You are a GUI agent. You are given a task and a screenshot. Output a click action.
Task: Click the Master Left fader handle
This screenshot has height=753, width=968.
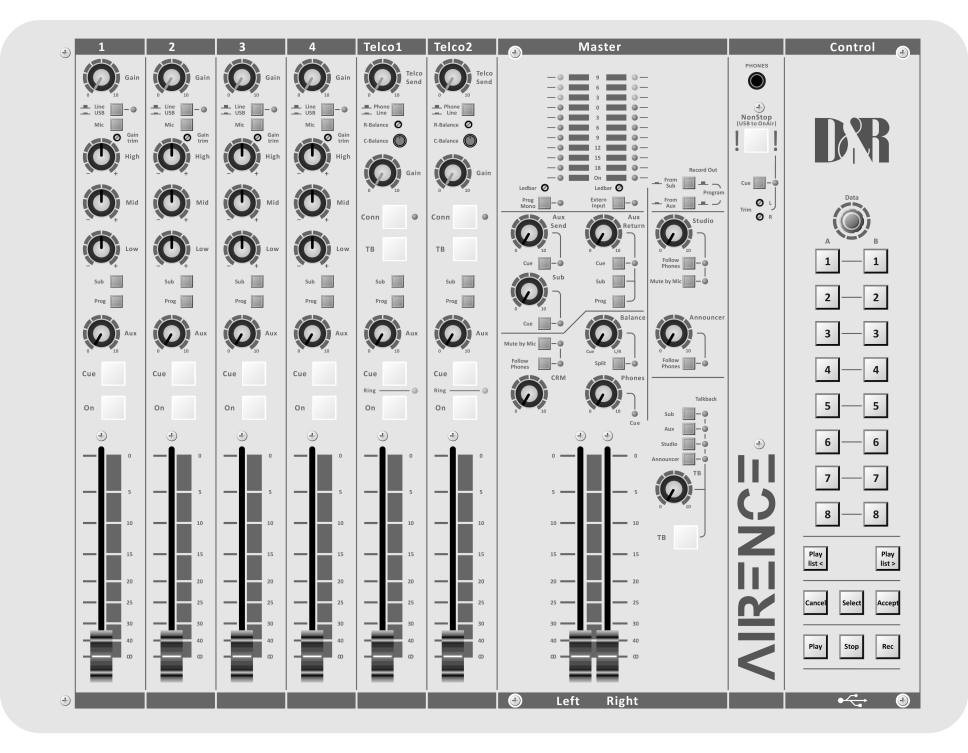[580, 655]
